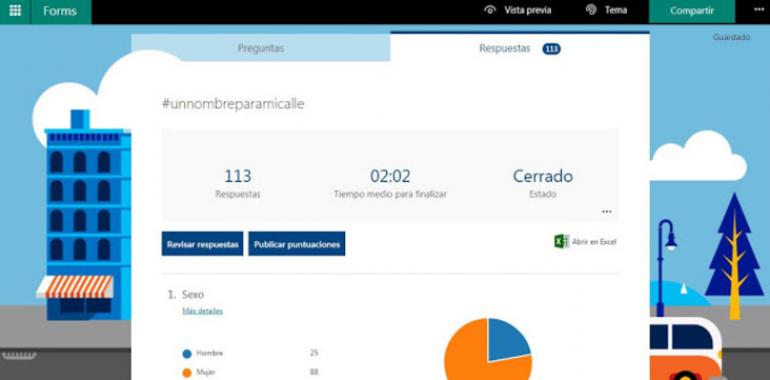The height and width of the screenshot is (380, 770).
Task: Click the Excel icon
Action: point(561,242)
